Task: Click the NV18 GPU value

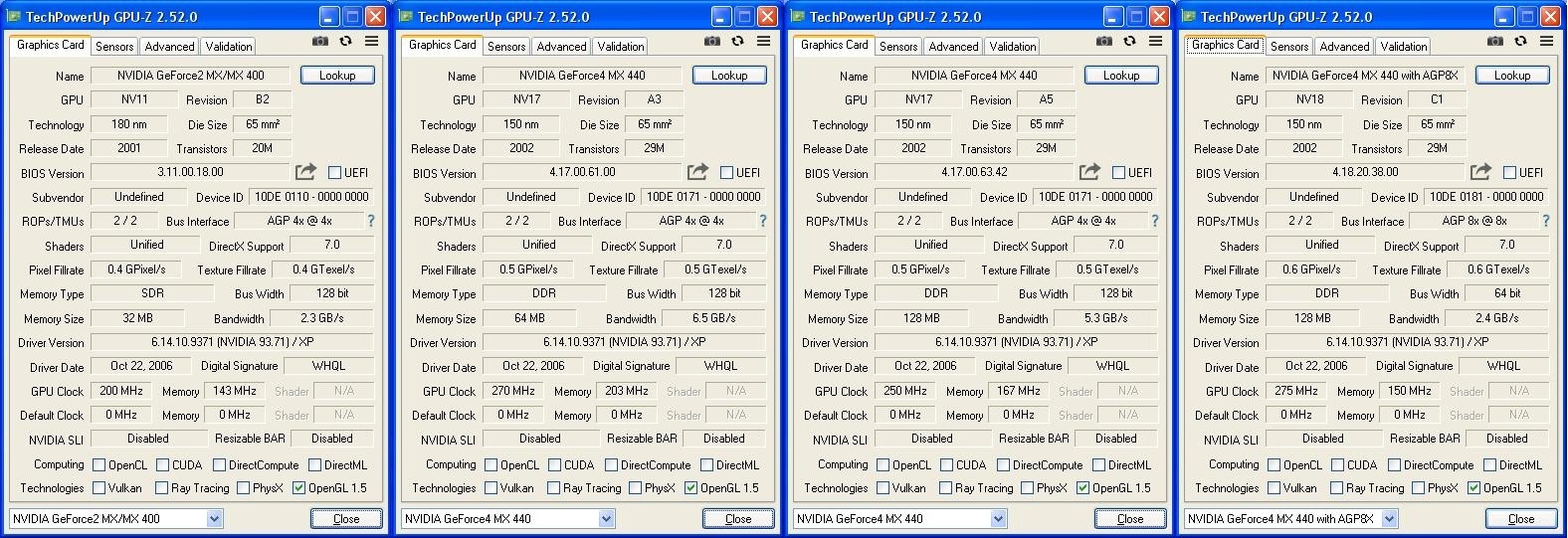Action: pyautogui.click(x=1310, y=99)
